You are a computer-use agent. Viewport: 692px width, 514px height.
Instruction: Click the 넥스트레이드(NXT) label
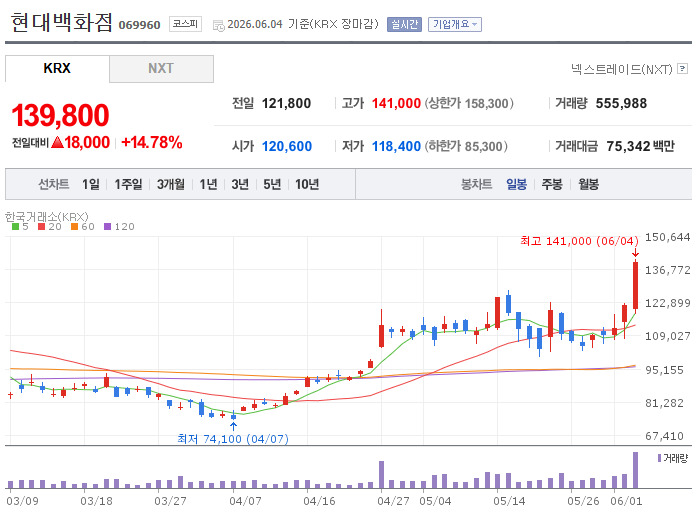(x=621, y=69)
